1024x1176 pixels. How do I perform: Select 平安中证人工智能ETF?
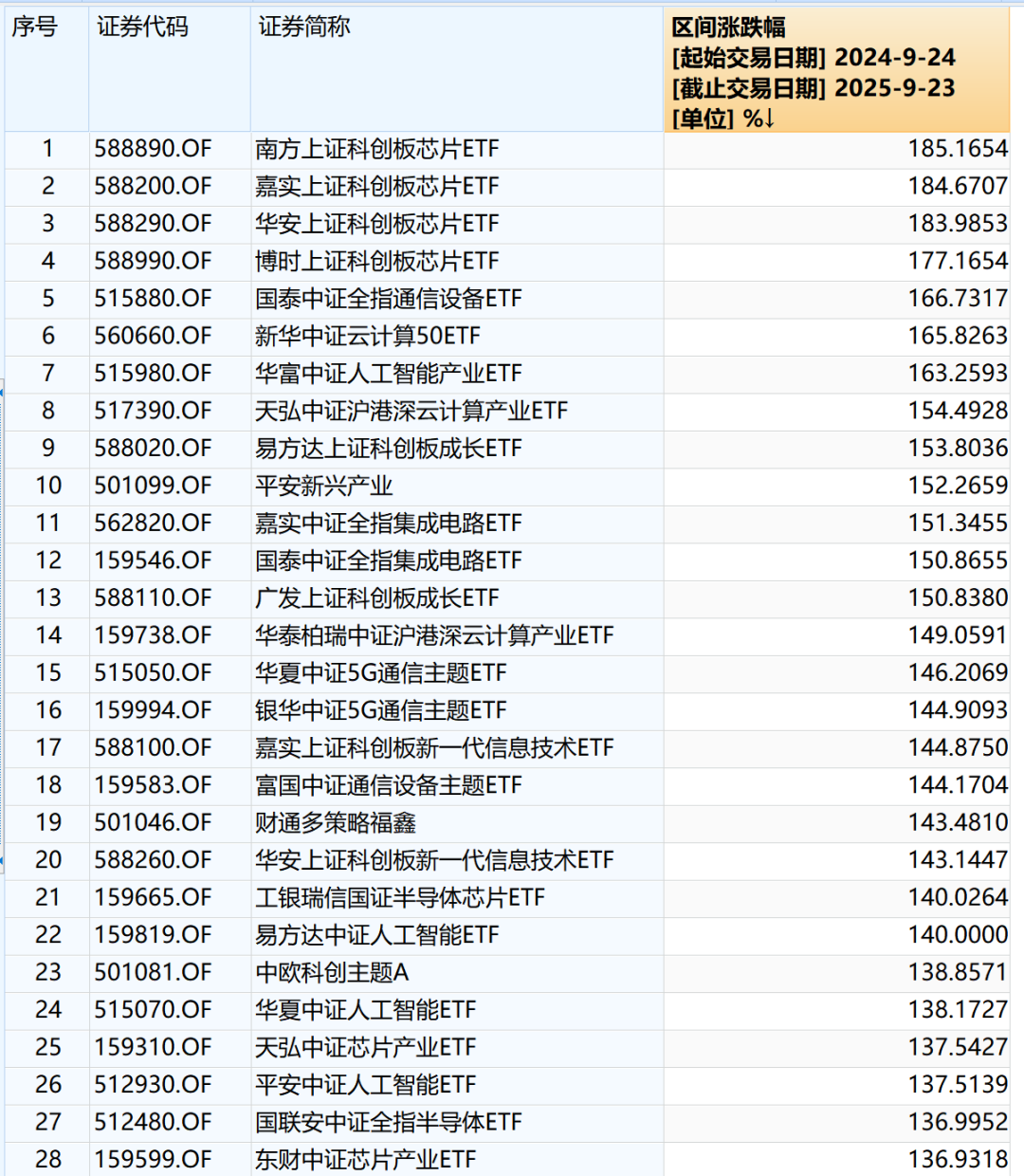[x=365, y=1085]
